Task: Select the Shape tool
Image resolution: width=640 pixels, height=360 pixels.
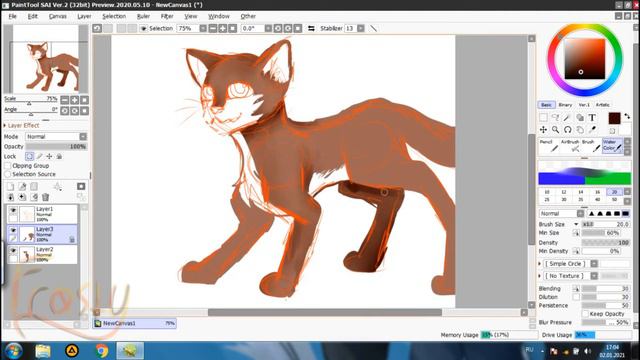Action: [x=580, y=118]
